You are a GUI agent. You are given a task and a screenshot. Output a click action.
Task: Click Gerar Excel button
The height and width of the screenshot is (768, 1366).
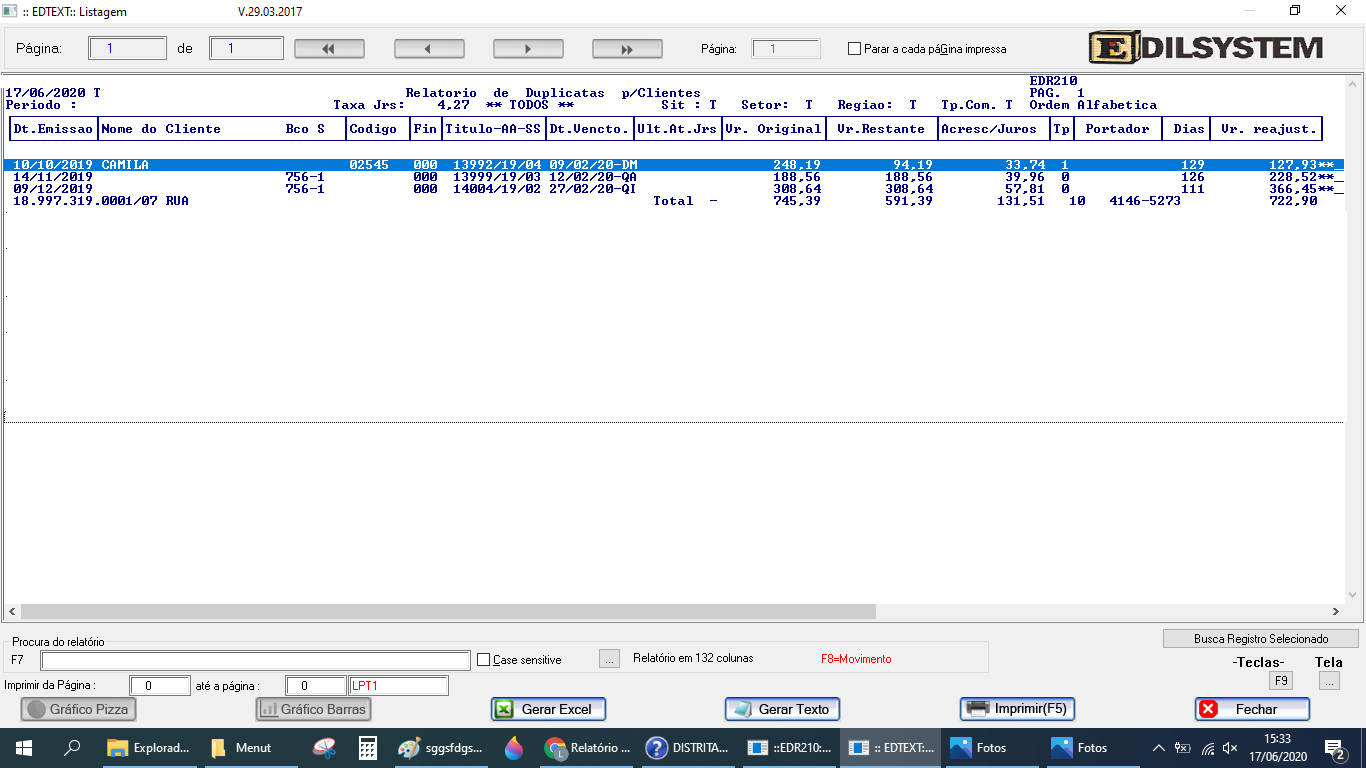[x=548, y=709]
